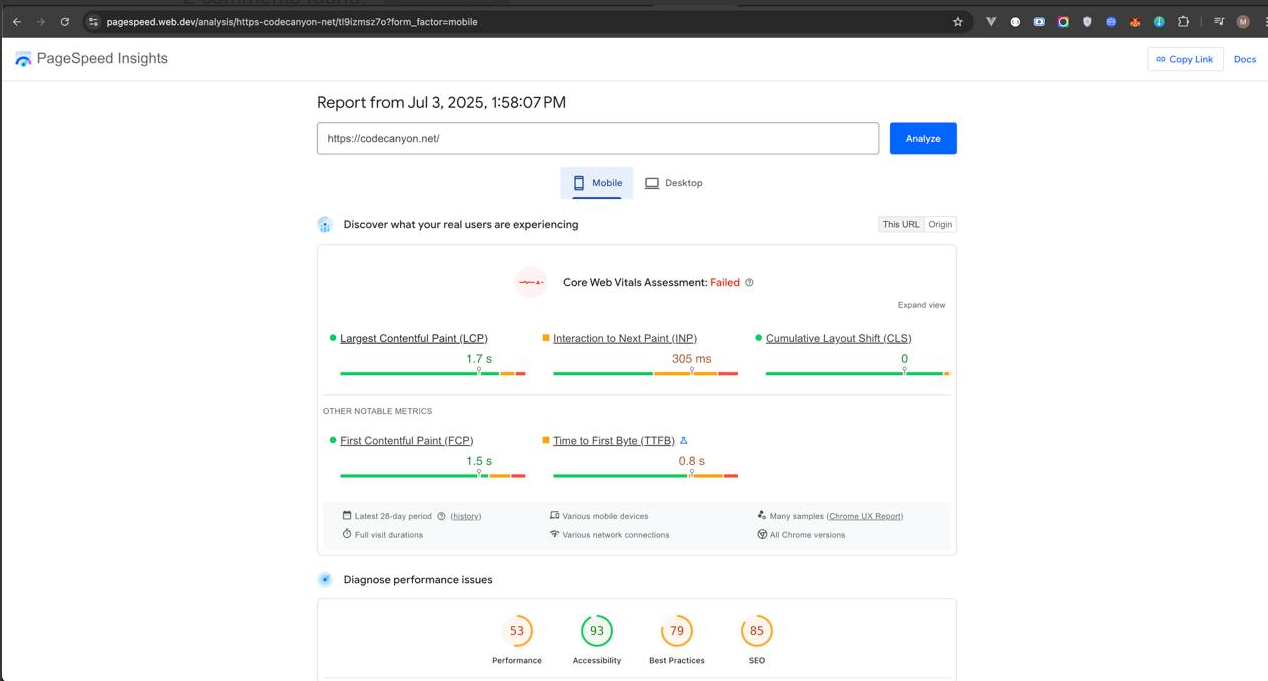1268x681 pixels.
Task: Reload the PageSpeed report page
Action: point(65,21)
